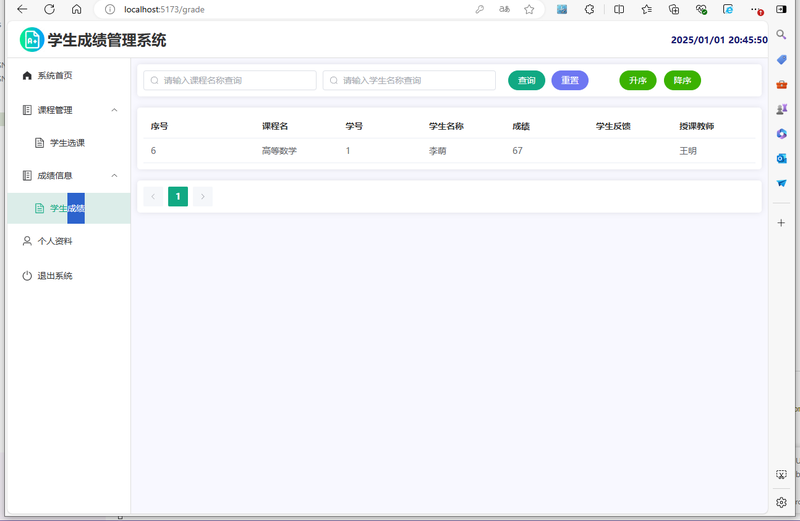Click the 学生成绩管理系统 title
The height and width of the screenshot is (521, 800).
click(x=107, y=40)
